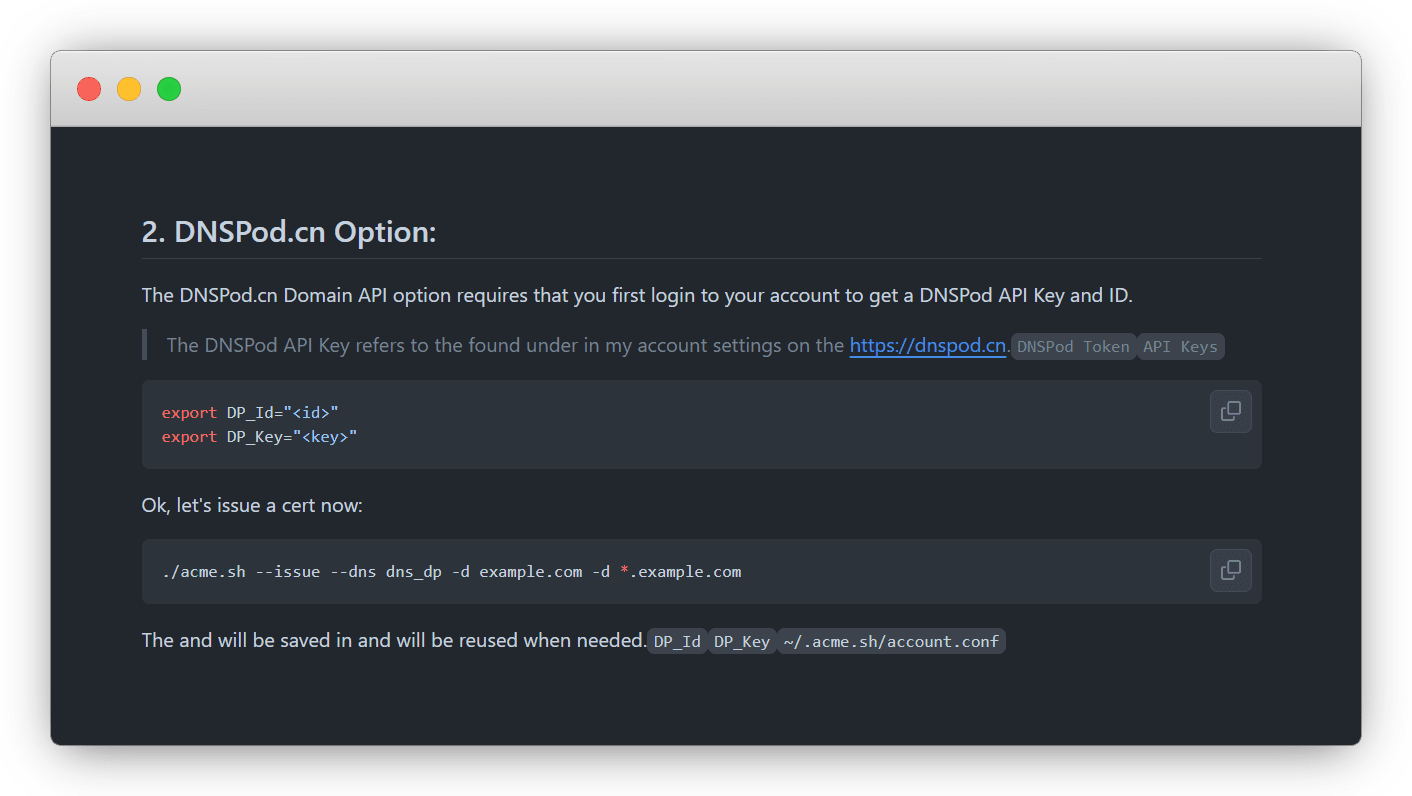Maximize the window using green button
The height and width of the screenshot is (796, 1412).
(x=169, y=89)
